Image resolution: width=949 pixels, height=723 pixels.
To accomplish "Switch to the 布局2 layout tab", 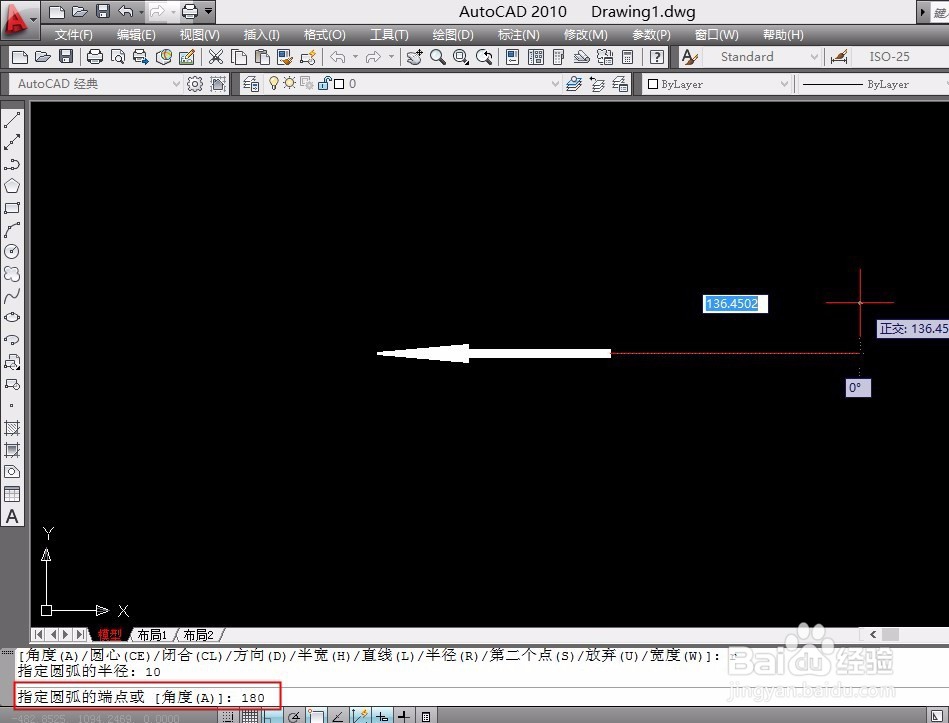I will click(x=198, y=635).
